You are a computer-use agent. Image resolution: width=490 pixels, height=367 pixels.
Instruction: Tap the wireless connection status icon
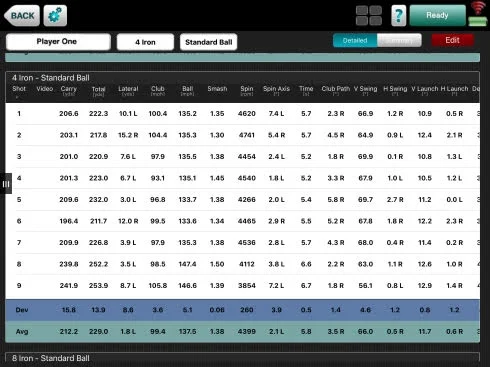[x=478, y=8]
